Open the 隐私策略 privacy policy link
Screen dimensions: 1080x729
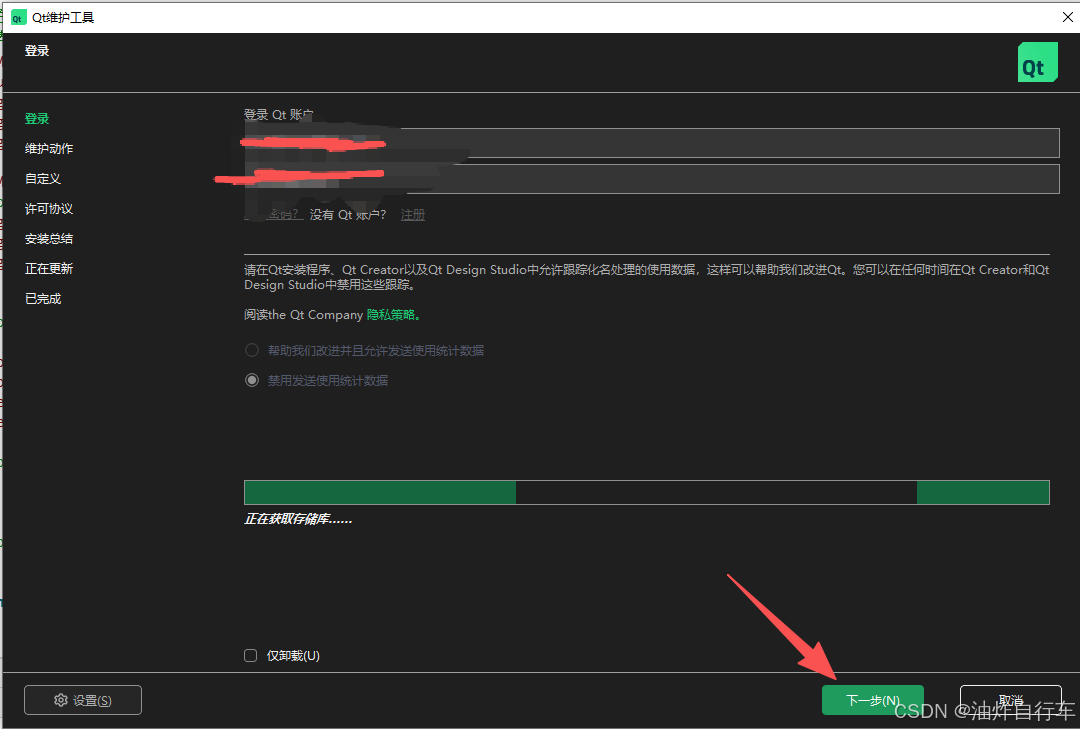(x=393, y=315)
